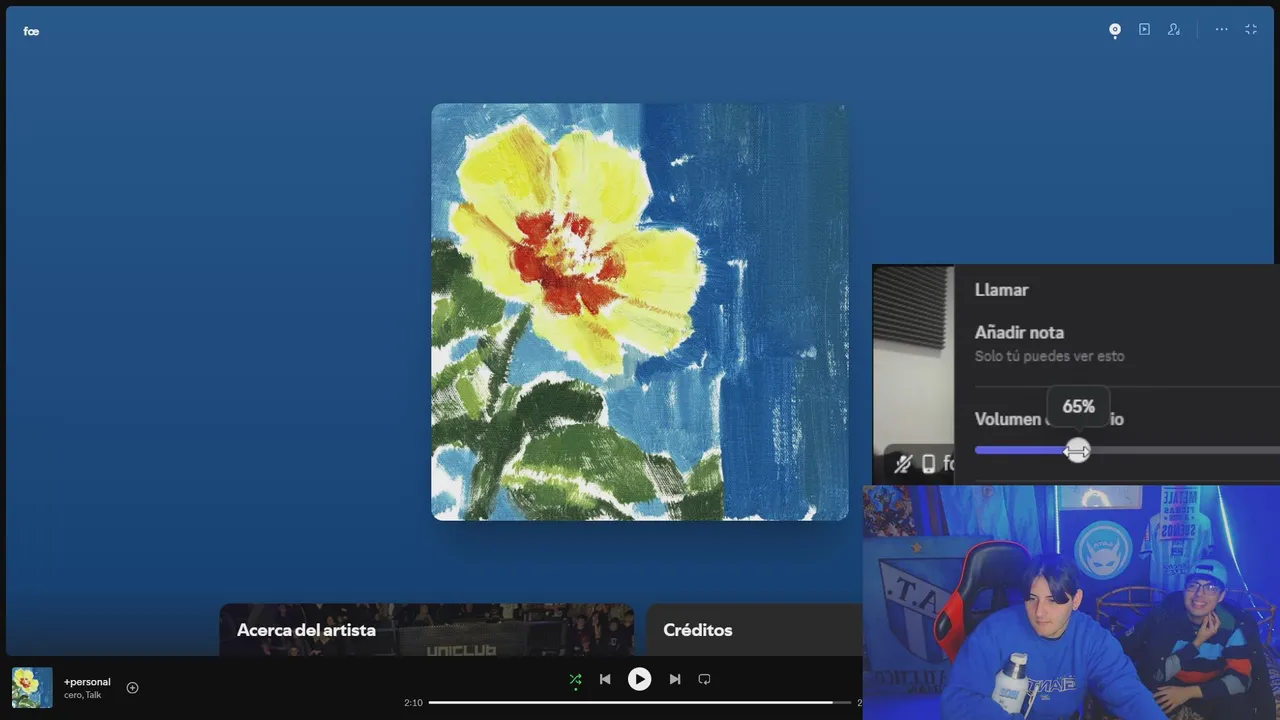This screenshot has width=1280, height=720.
Task: Skip to the previous track
Action: 605,679
